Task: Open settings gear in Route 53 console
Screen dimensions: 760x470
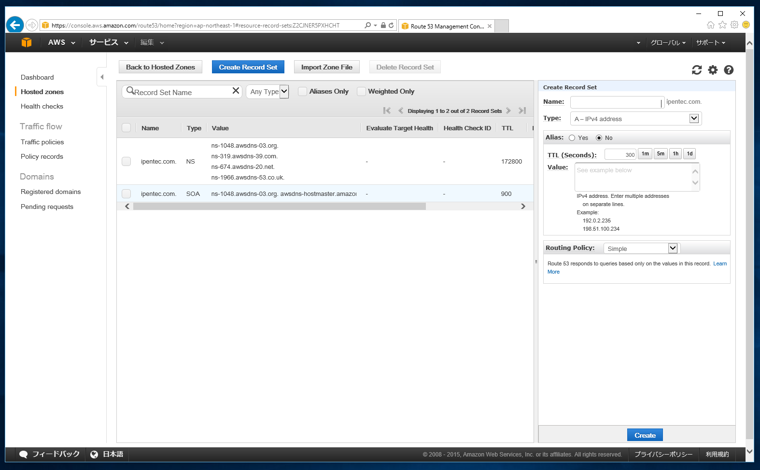Action: coord(712,70)
